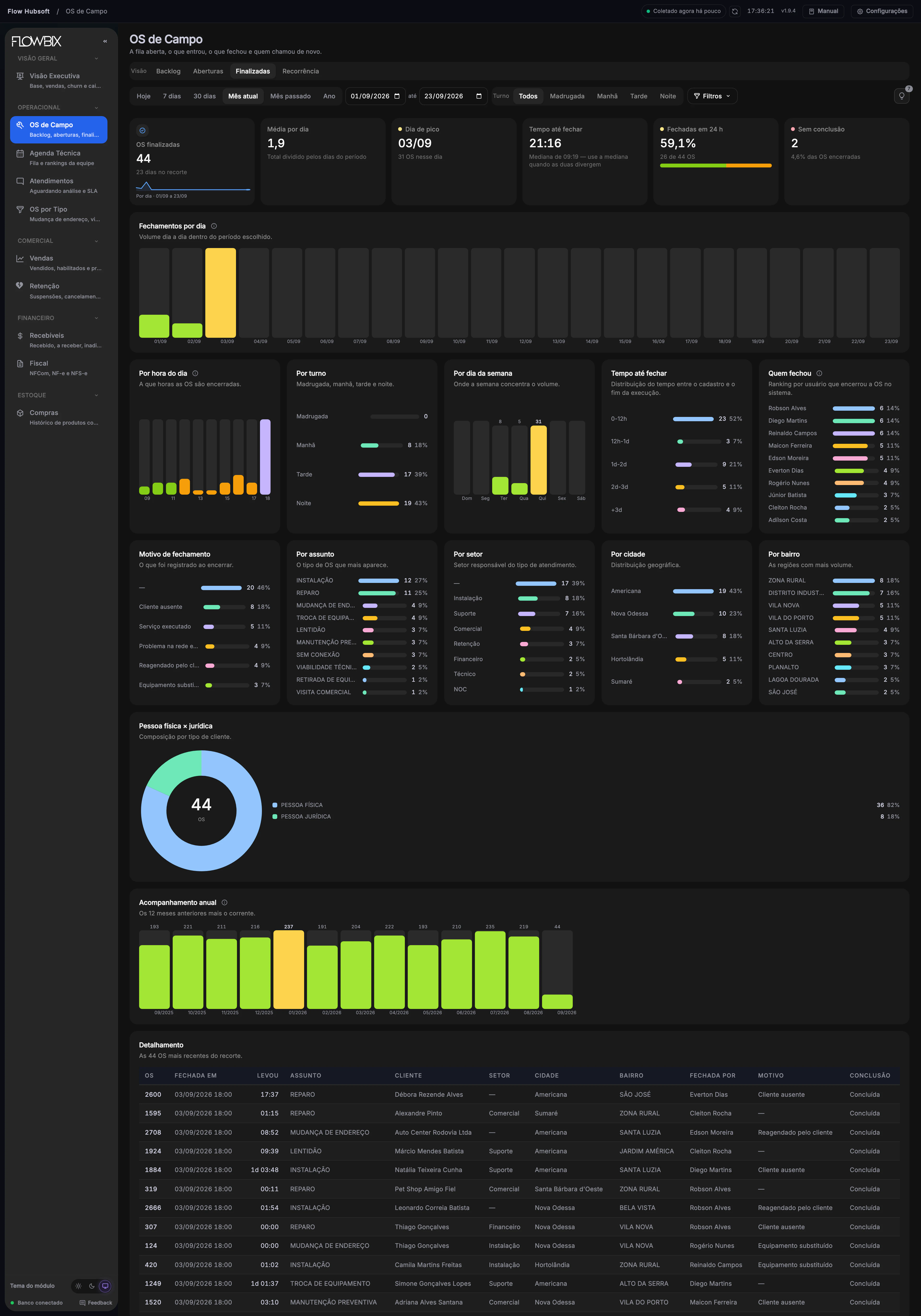921x1316 pixels.
Task: Click the OS por Tipo funnel icon
Action: 20,210
